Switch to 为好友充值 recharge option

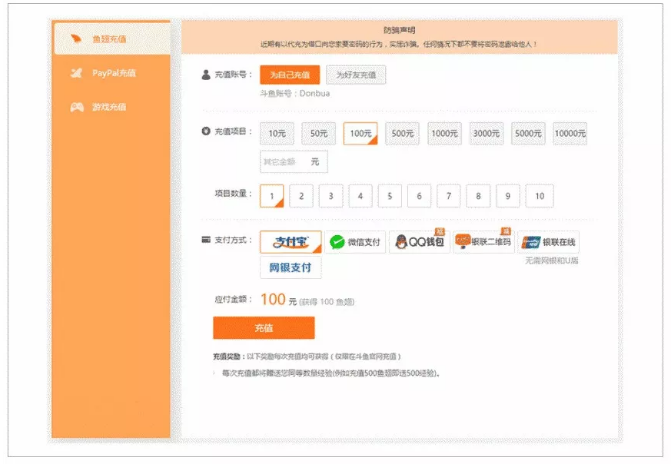tap(355, 75)
